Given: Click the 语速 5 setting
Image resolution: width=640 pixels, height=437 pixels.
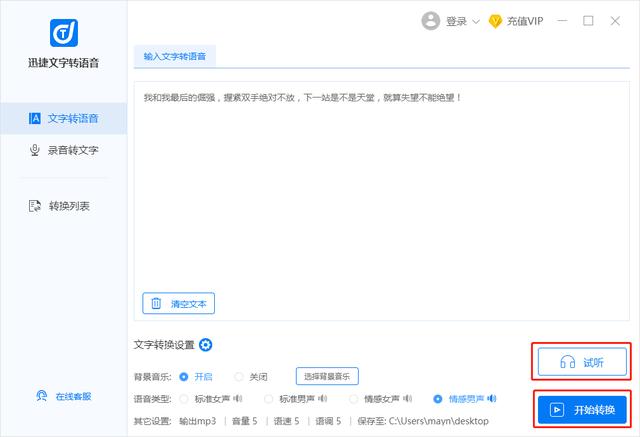Looking at the screenshot, I should [287, 421].
